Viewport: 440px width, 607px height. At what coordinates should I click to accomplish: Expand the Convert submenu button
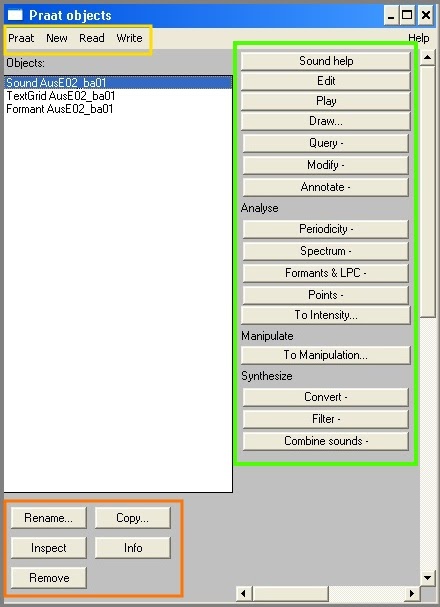(325, 397)
